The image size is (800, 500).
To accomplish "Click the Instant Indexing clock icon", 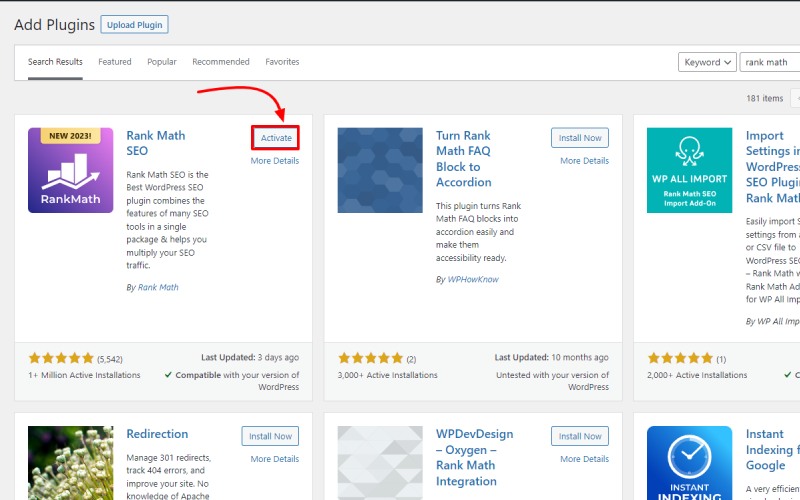I will pyautogui.click(x=689, y=463).
